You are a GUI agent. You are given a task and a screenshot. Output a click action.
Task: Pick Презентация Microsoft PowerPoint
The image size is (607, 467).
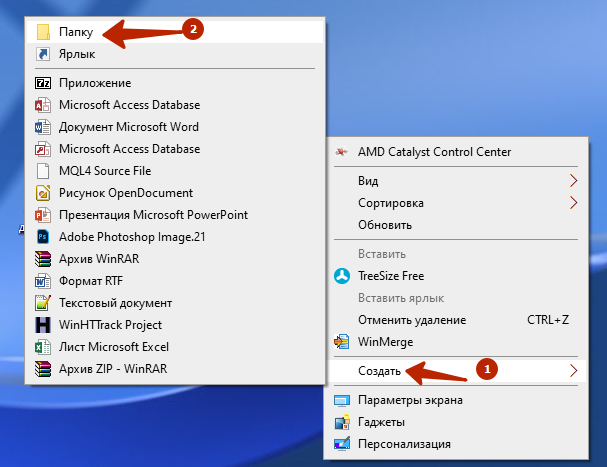(175, 215)
